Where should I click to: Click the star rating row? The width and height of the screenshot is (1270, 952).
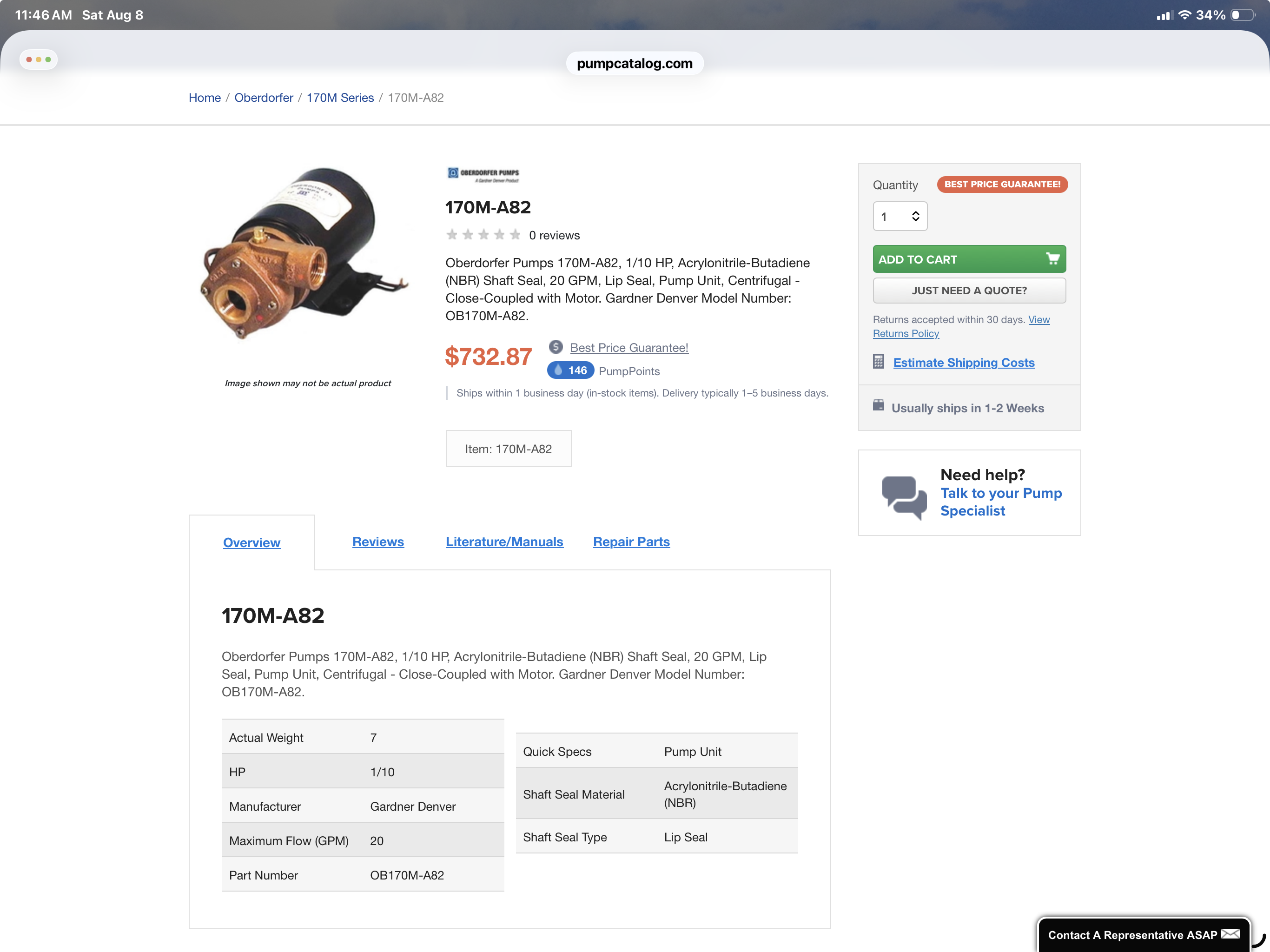(x=483, y=235)
